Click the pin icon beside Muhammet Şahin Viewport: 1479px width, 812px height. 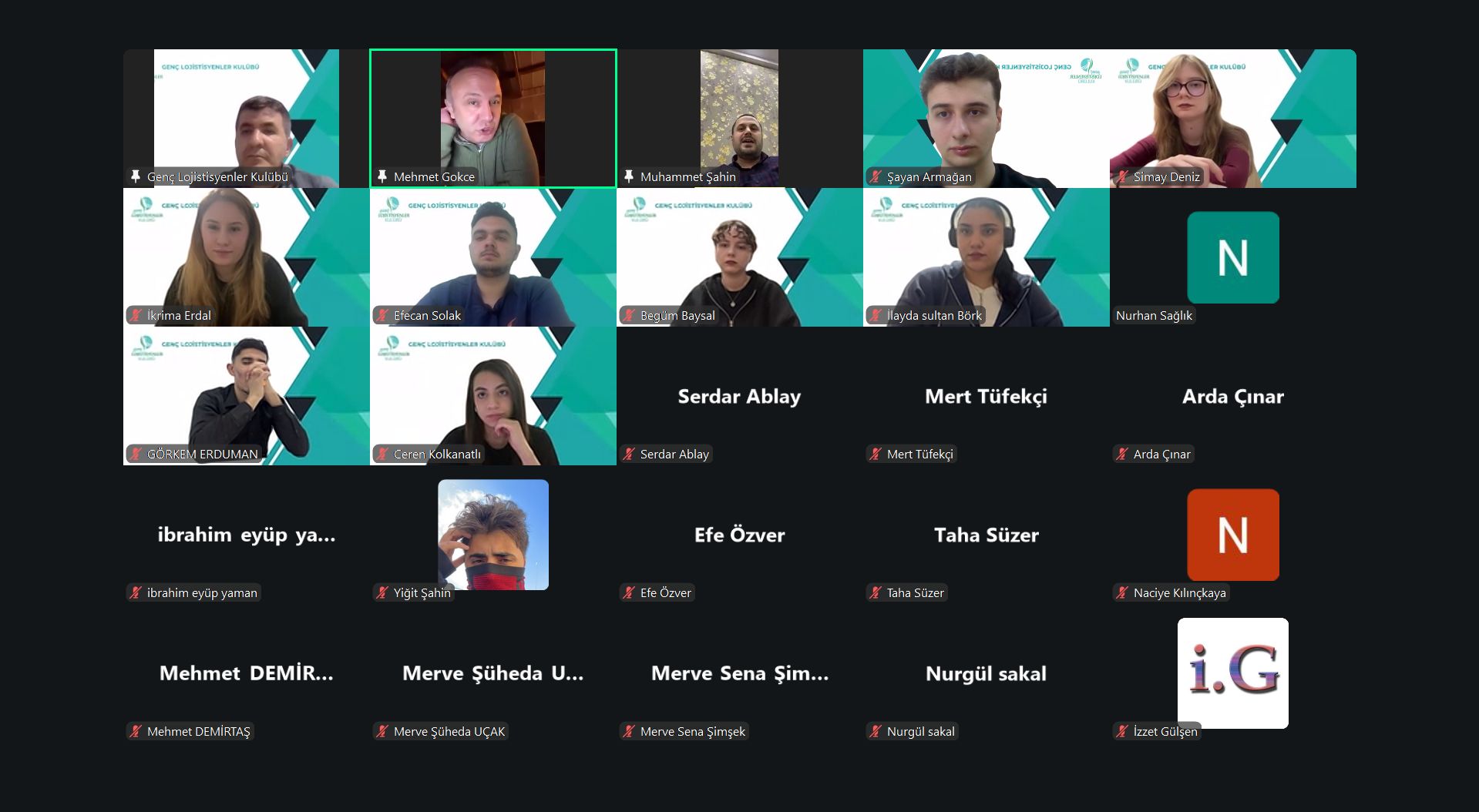628,176
